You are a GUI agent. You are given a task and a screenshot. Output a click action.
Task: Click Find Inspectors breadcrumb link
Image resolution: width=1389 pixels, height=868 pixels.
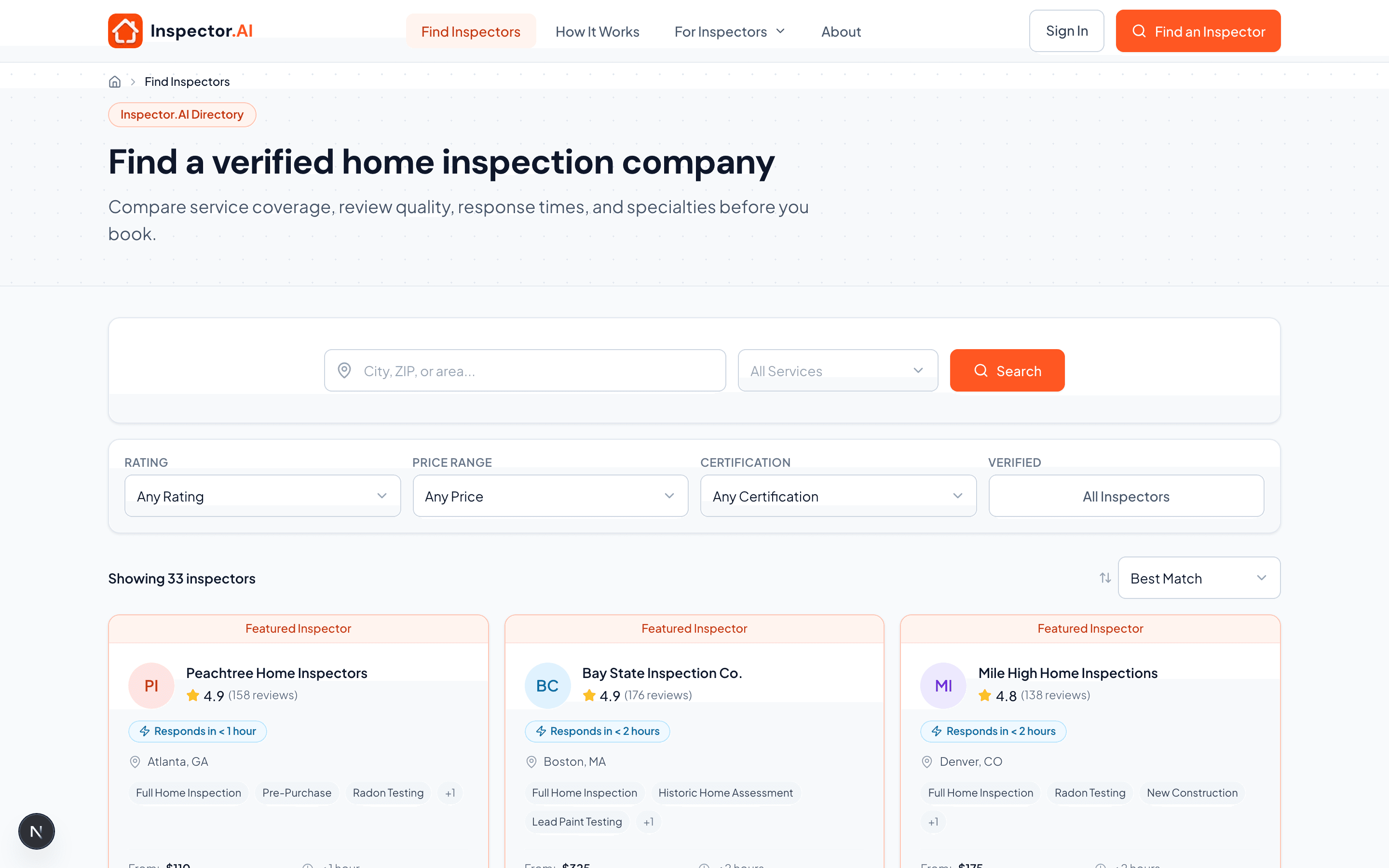tap(187, 81)
